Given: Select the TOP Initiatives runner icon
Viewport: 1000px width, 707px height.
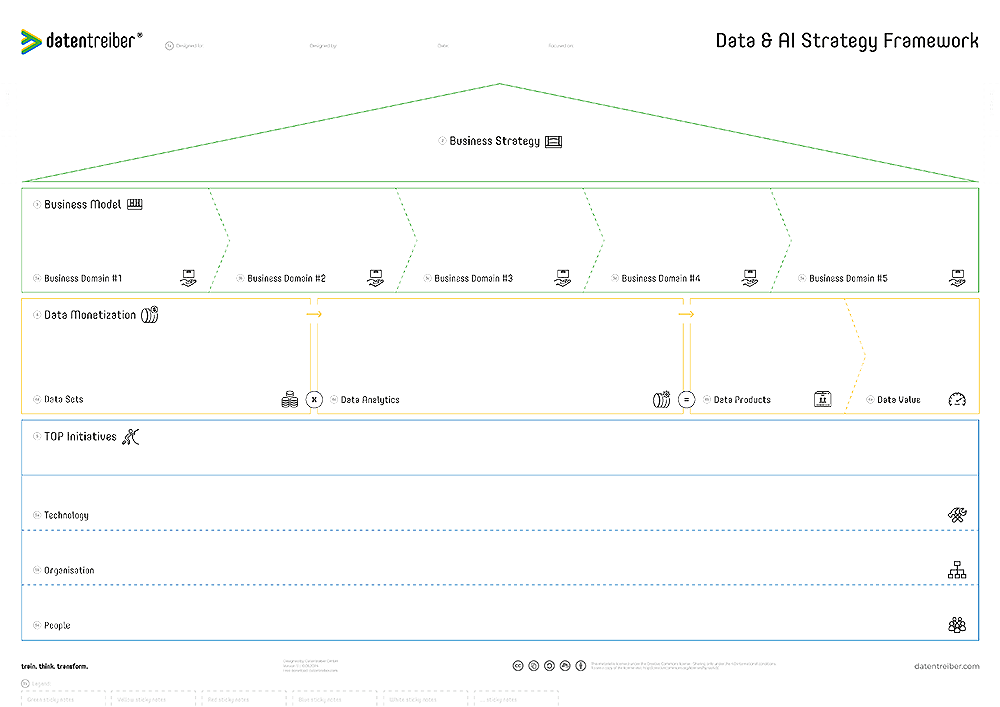Looking at the screenshot, I should (x=131, y=437).
